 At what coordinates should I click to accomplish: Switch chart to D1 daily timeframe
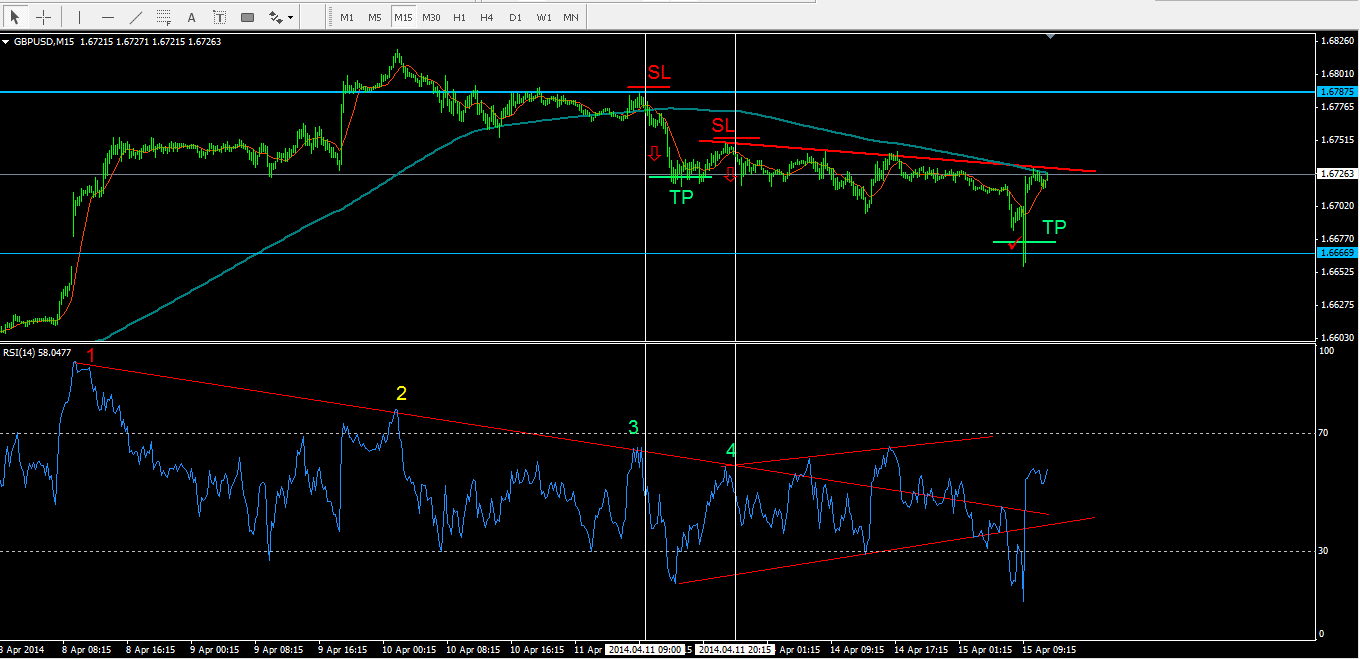click(515, 17)
